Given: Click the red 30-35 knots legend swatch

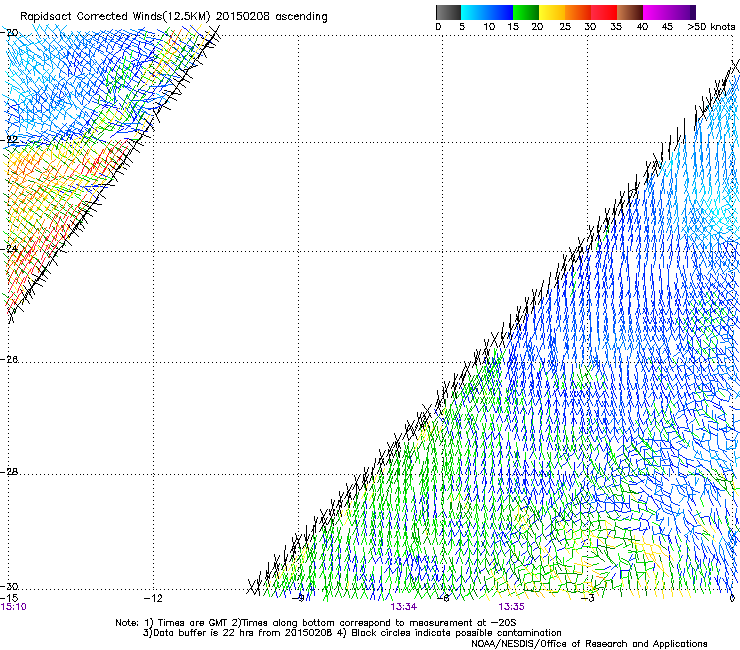Looking at the screenshot, I should (604, 12).
